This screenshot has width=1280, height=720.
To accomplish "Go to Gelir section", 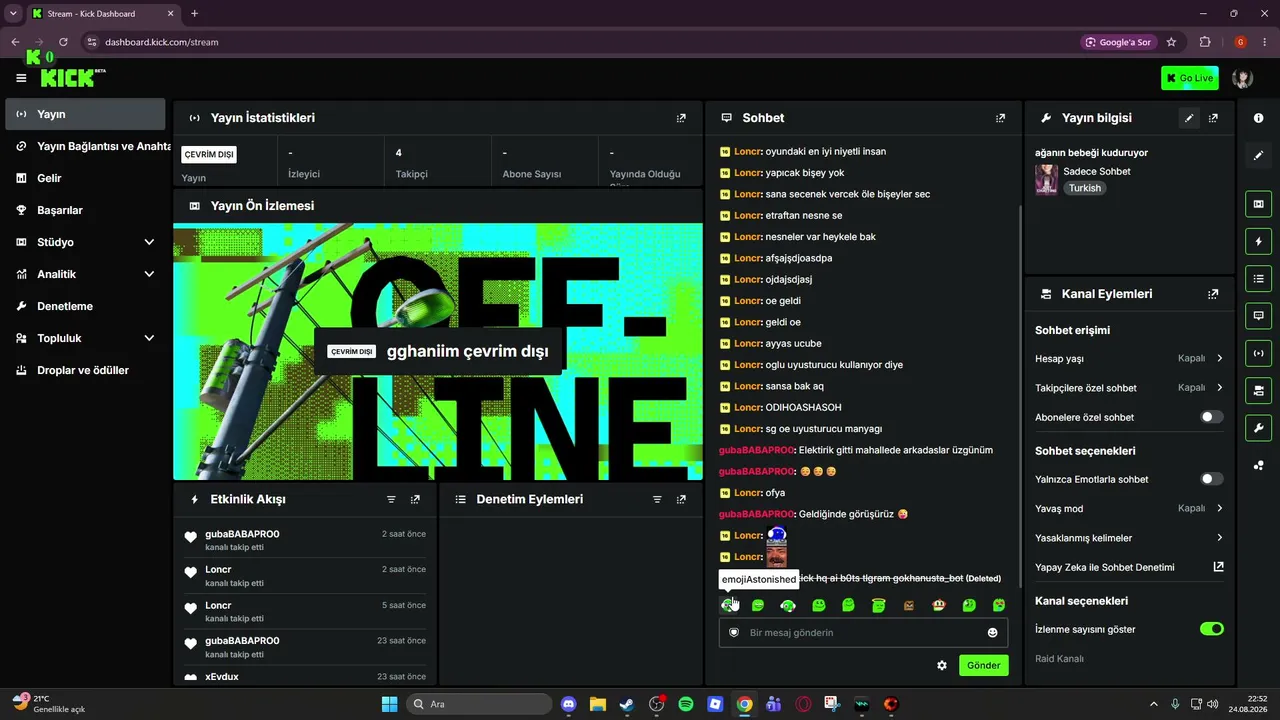I will tap(85, 178).
